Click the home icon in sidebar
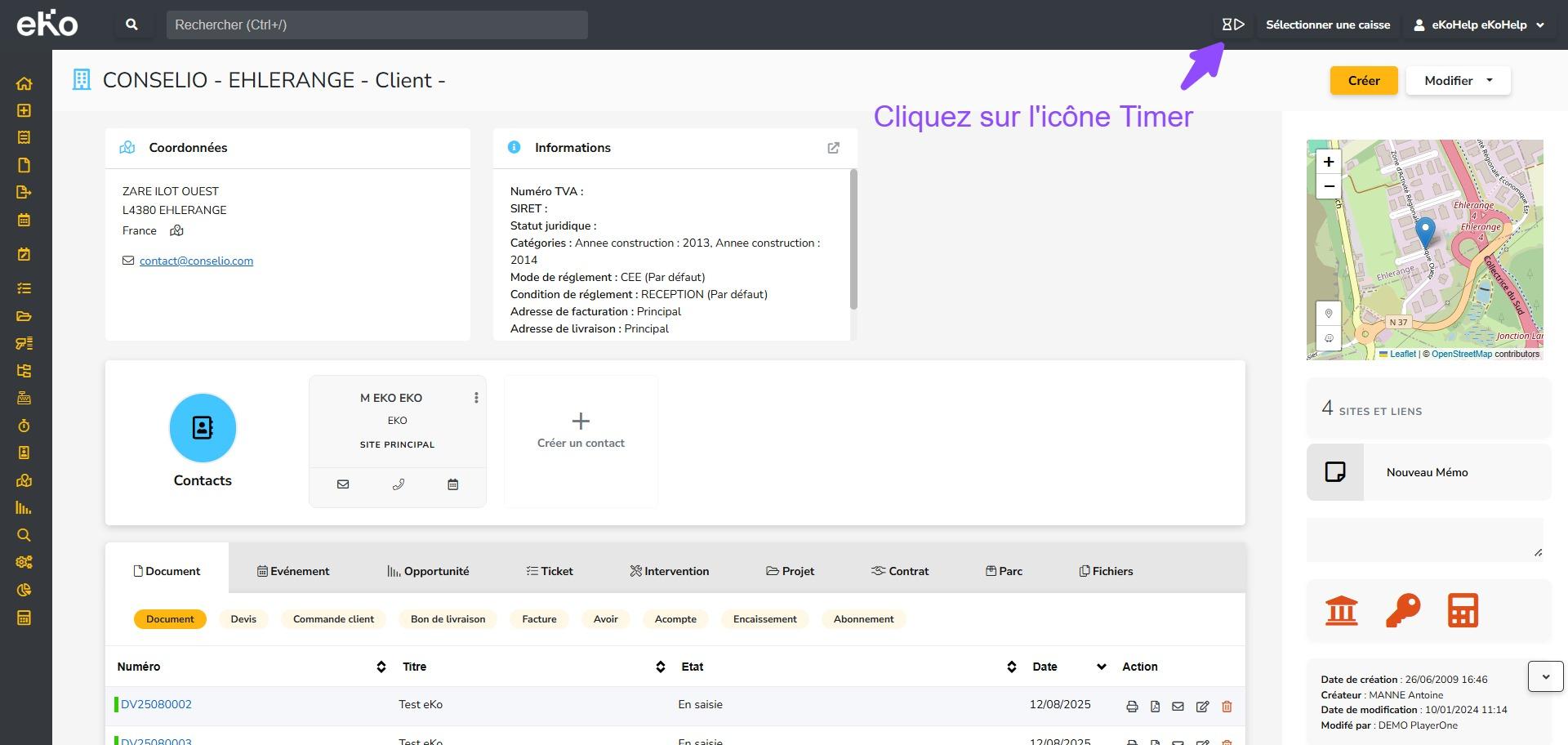This screenshot has height=745, width=1568. point(24,83)
